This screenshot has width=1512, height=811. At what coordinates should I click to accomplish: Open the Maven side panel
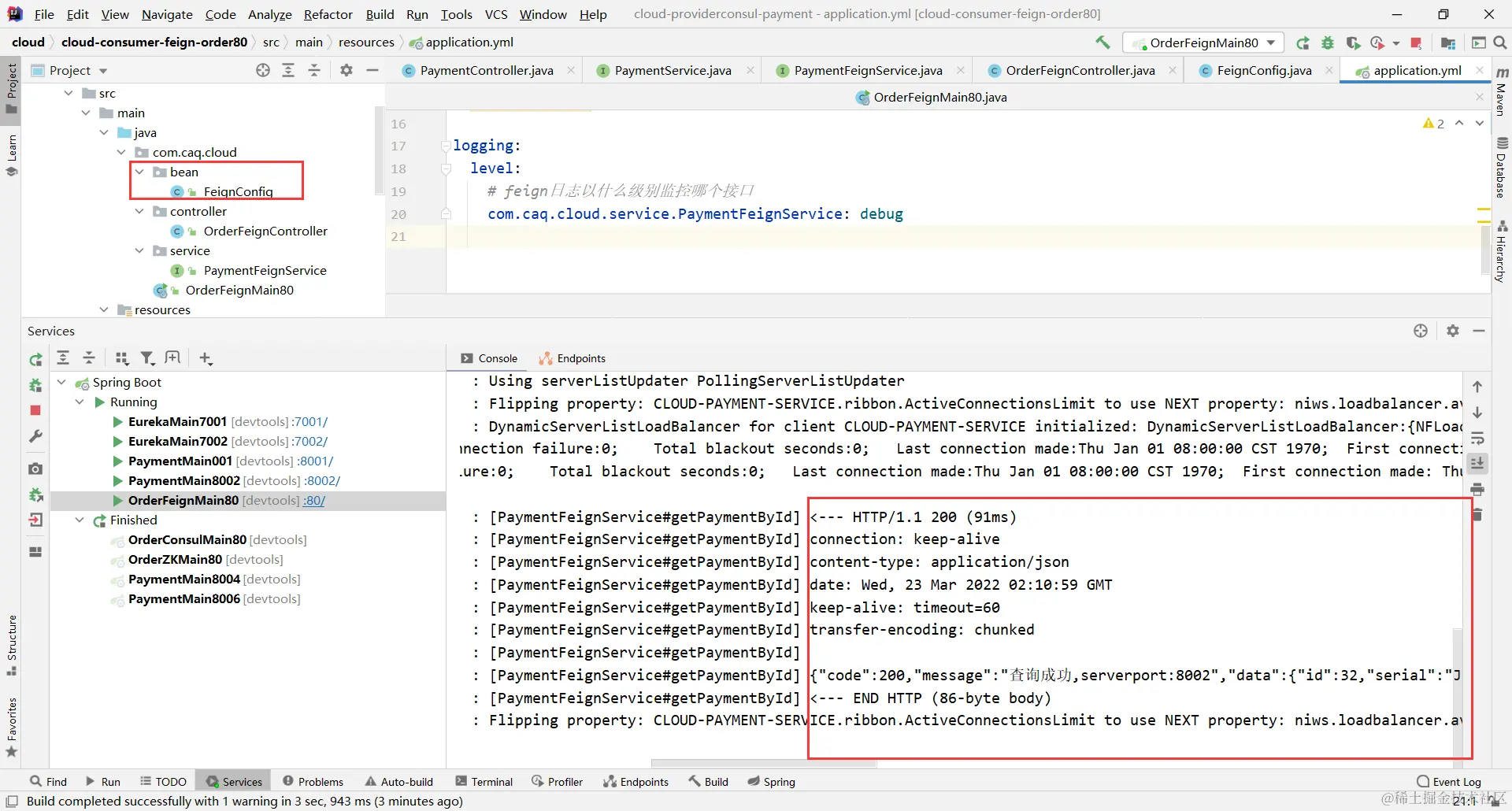[1502, 91]
